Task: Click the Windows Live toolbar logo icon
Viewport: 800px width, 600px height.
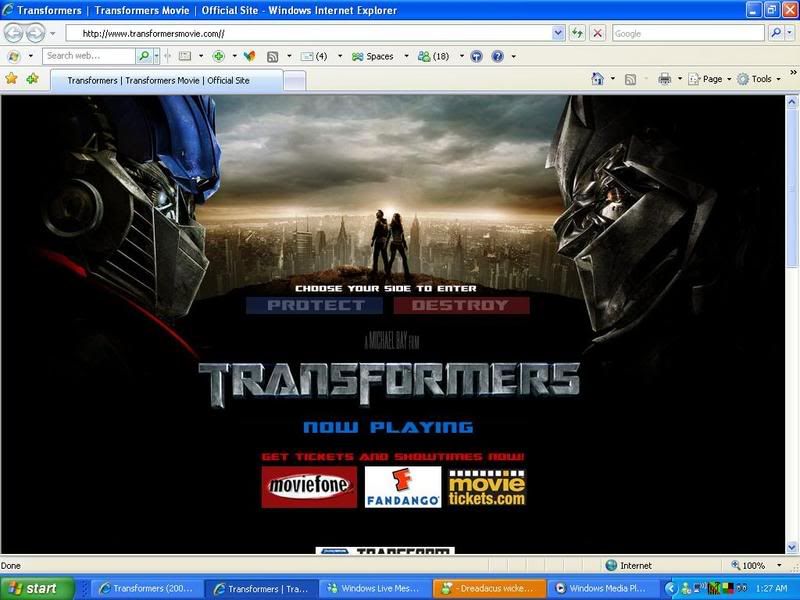Action: [14, 56]
